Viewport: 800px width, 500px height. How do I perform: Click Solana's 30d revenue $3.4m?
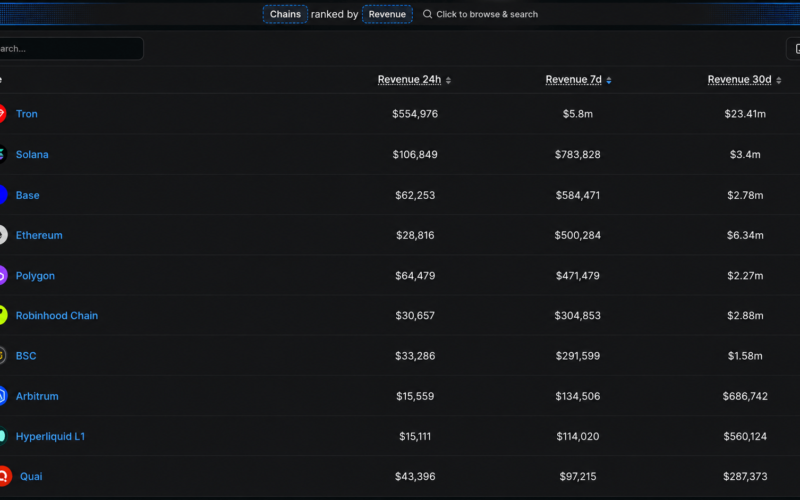[745, 155]
